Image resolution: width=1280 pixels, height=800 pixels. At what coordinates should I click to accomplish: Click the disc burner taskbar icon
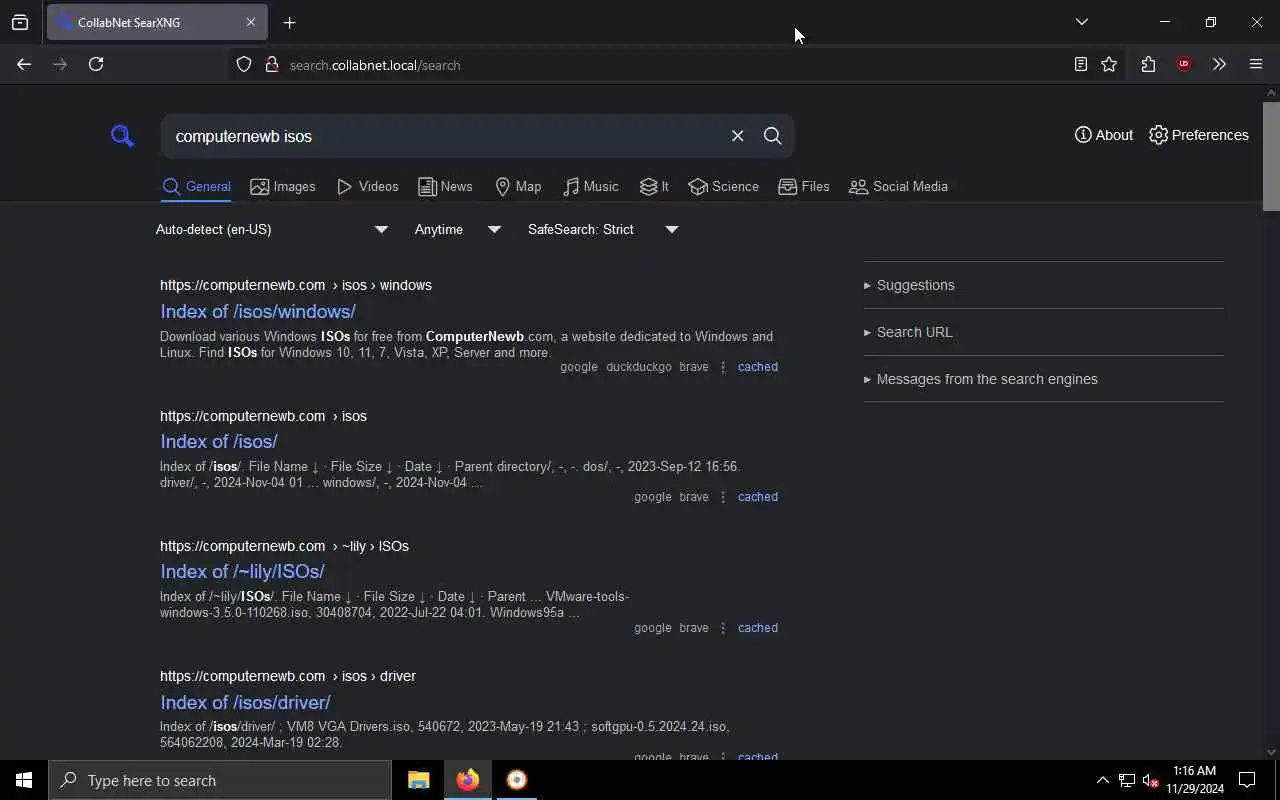(x=516, y=780)
